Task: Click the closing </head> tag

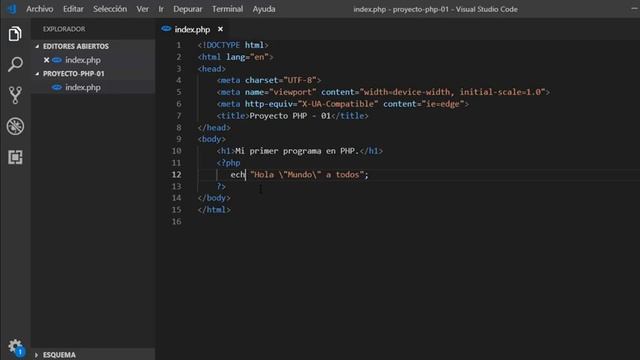Action: (214, 127)
